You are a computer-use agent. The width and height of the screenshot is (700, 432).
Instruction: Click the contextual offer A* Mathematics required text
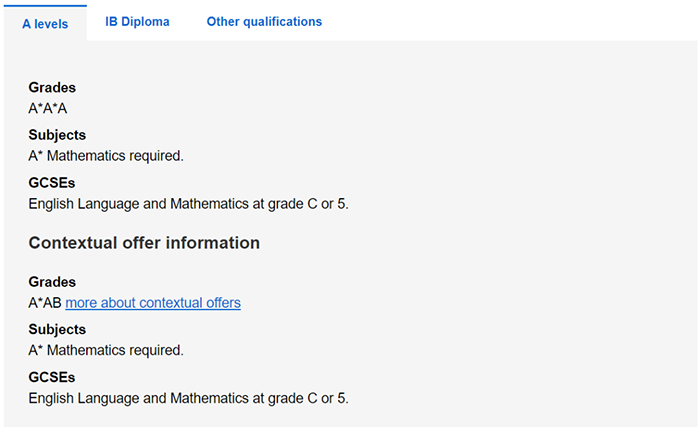point(106,350)
